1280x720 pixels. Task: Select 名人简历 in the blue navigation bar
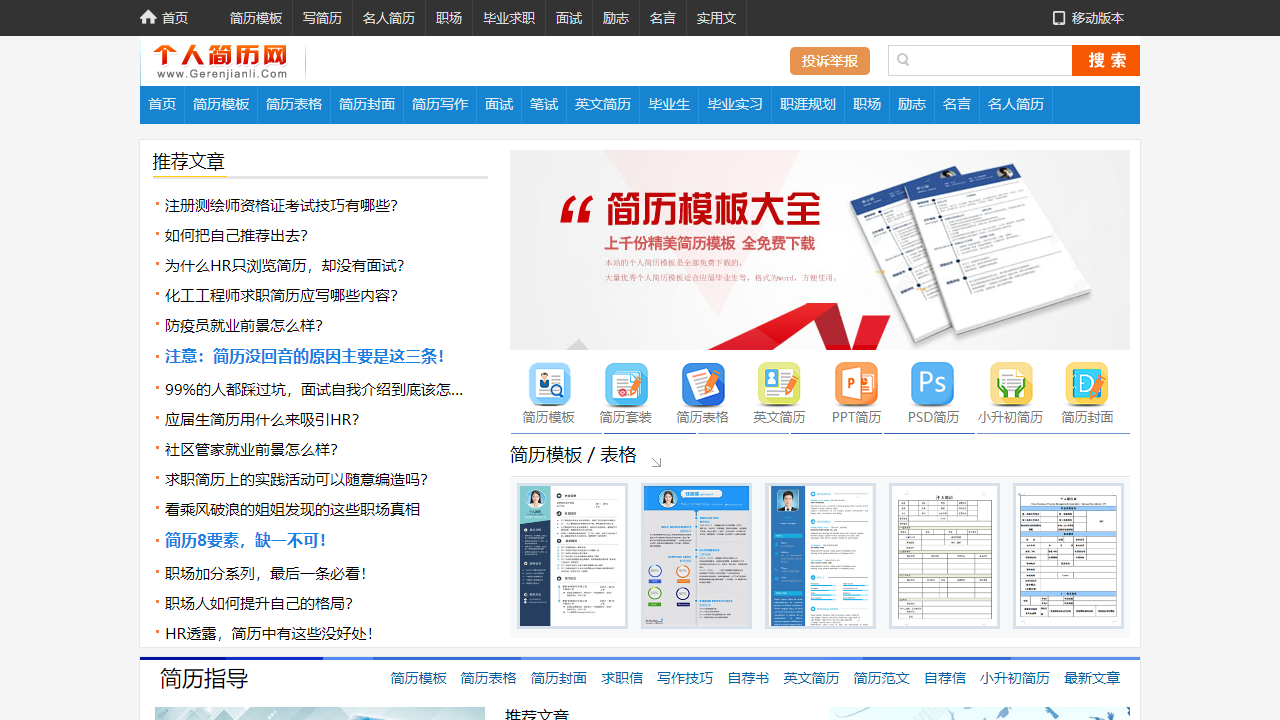pos(1016,104)
